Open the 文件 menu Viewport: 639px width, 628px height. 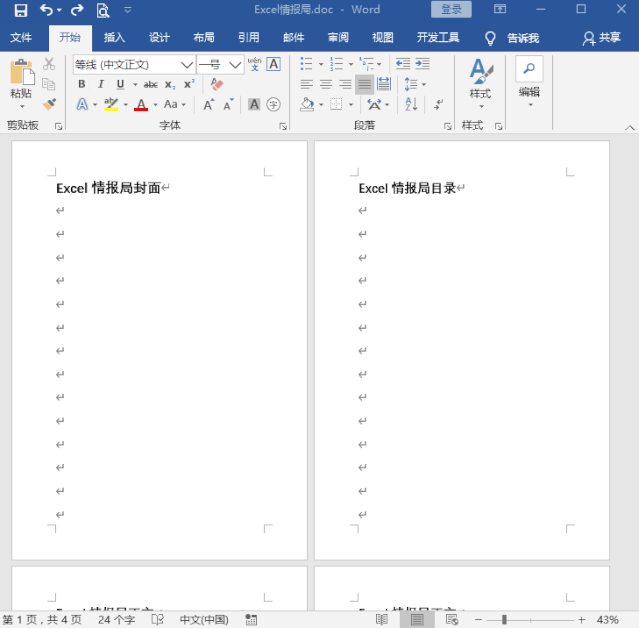click(x=21, y=38)
